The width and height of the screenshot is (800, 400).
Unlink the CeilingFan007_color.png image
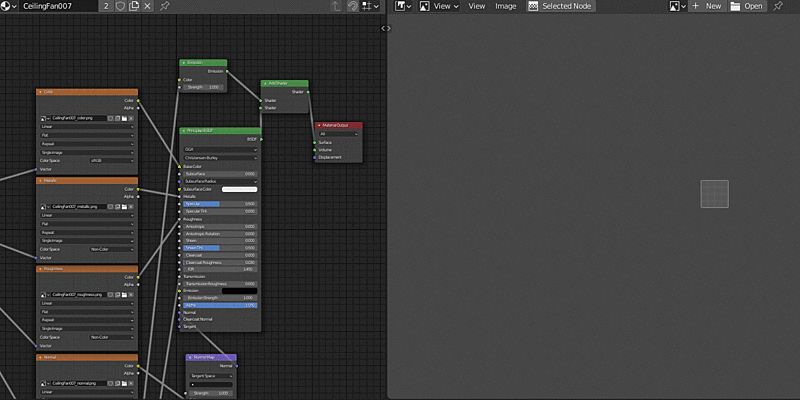coord(131,118)
